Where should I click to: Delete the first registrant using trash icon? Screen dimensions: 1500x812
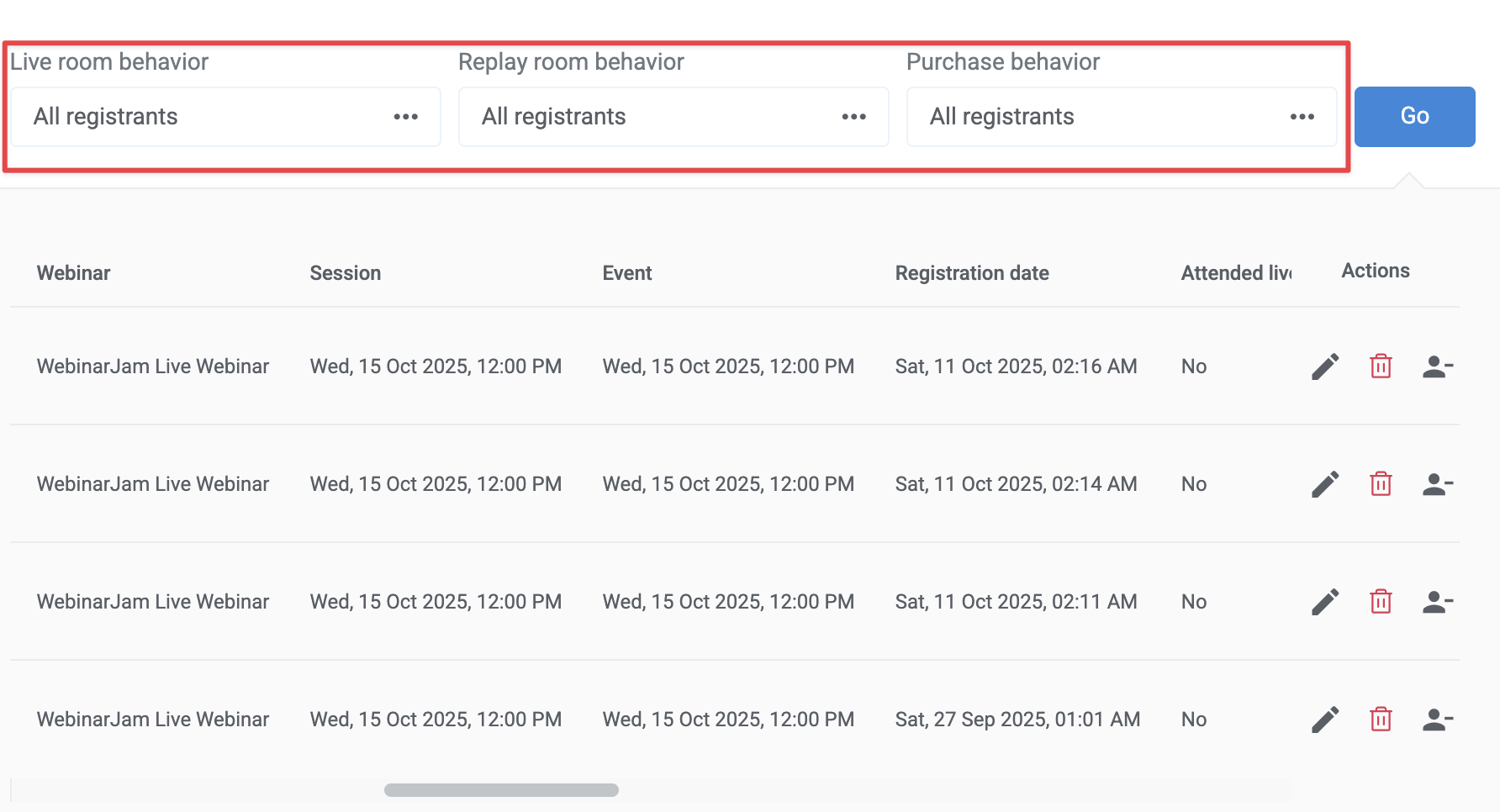point(1381,366)
